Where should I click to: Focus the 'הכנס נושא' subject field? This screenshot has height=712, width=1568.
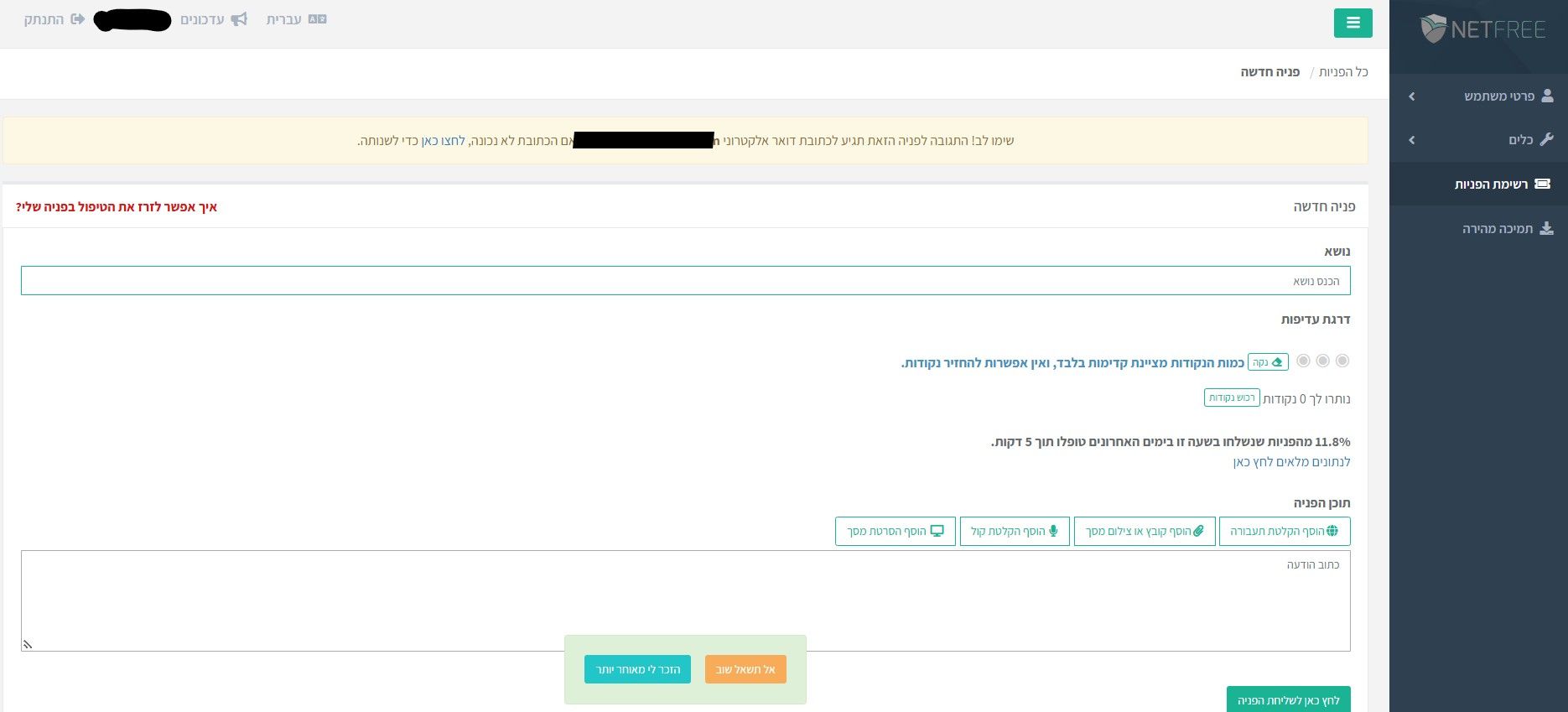(x=686, y=281)
